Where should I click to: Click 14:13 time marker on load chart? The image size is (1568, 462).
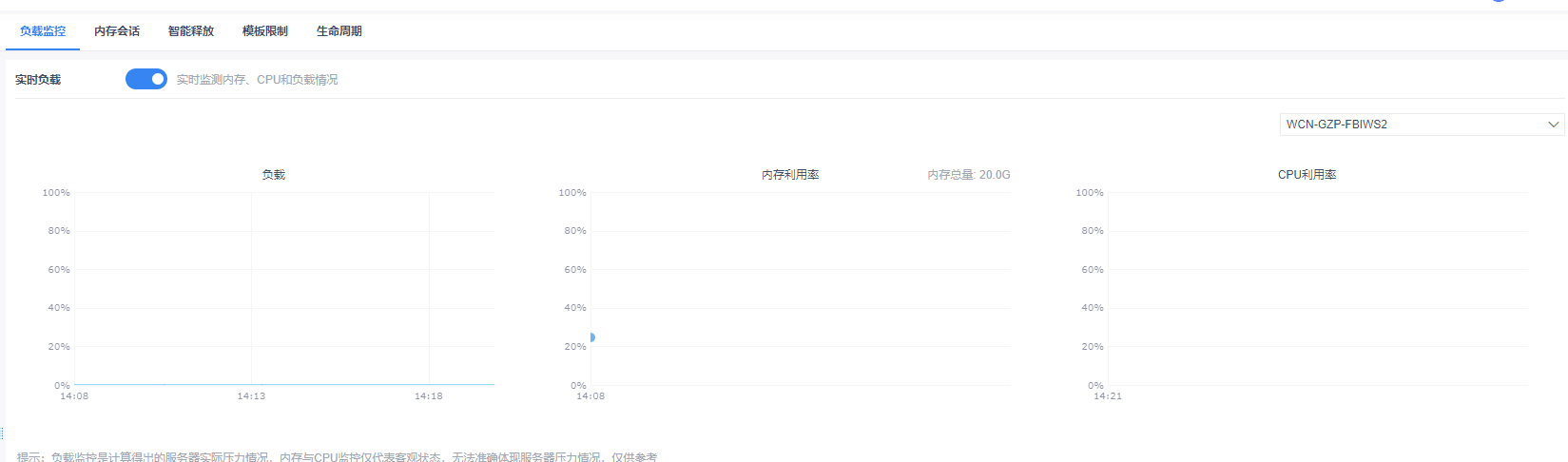[x=251, y=396]
